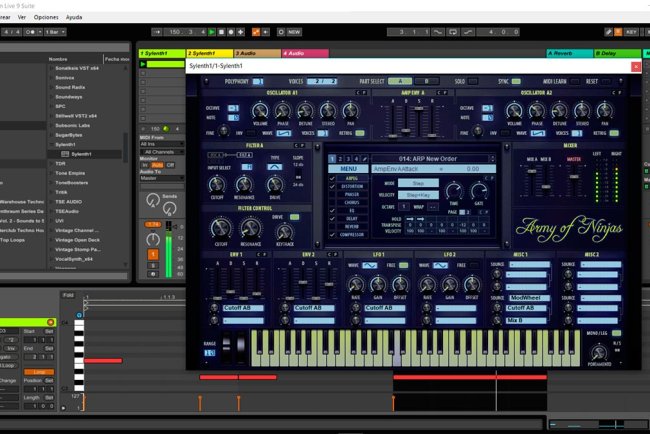The width and height of the screenshot is (650, 434).
Task: Set Monitor to In
Action: [x=145, y=165]
